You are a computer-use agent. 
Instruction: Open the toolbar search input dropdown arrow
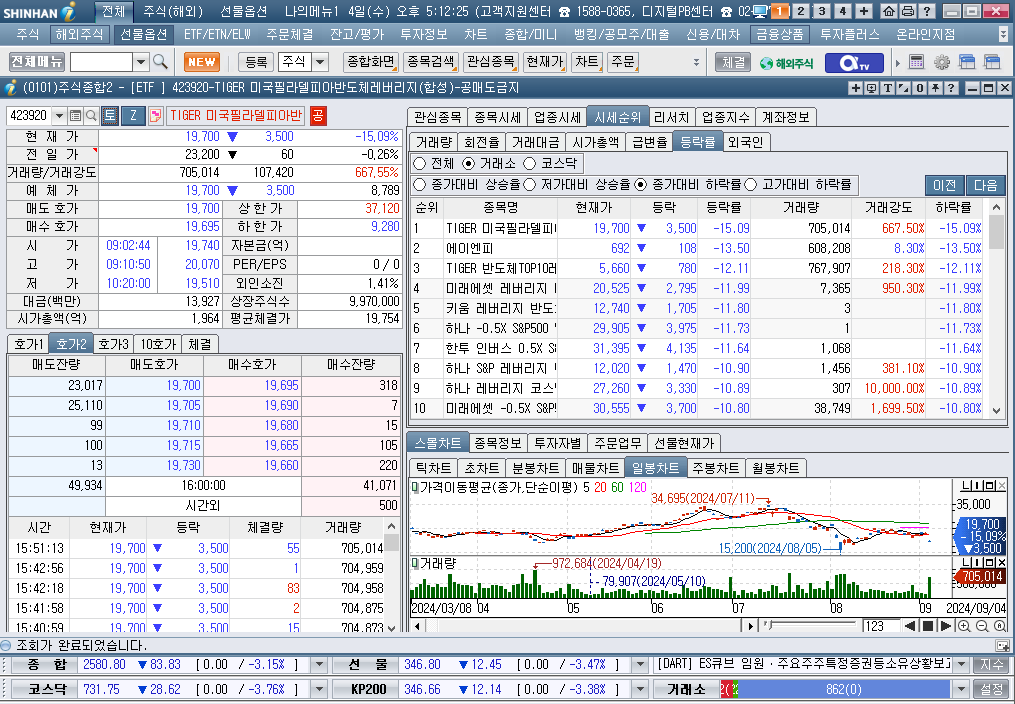tap(141, 62)
